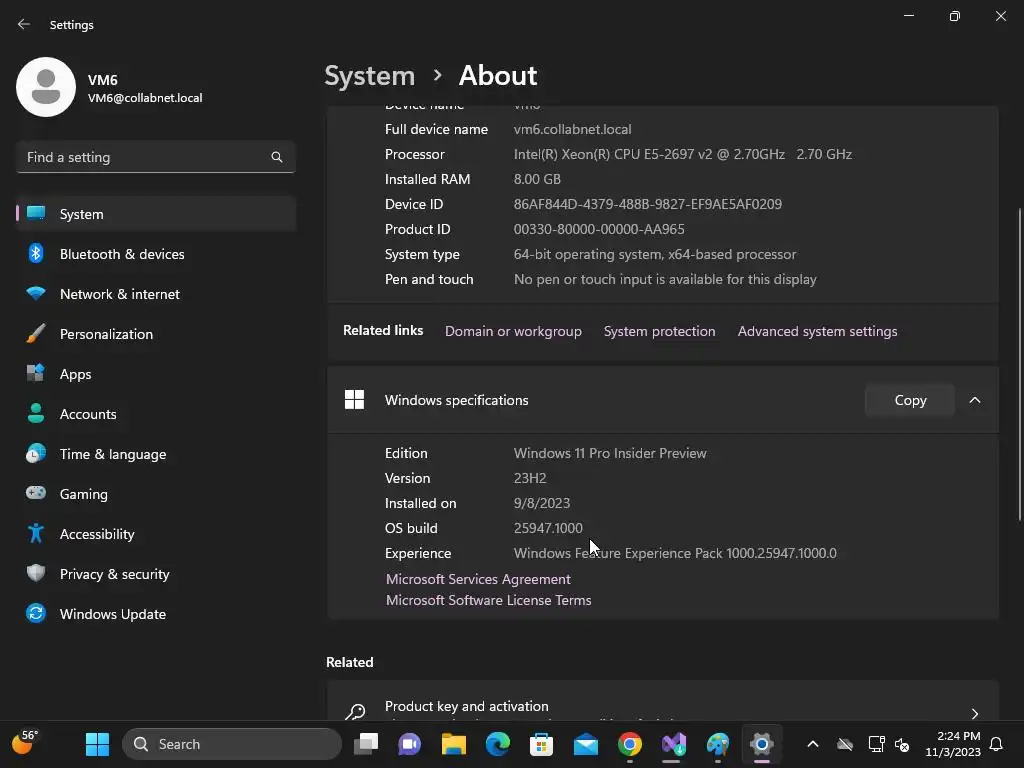Screen dimensions: 1024x768
Task: Open Microsoft Software License Terms link
Action: coord(488,600)
